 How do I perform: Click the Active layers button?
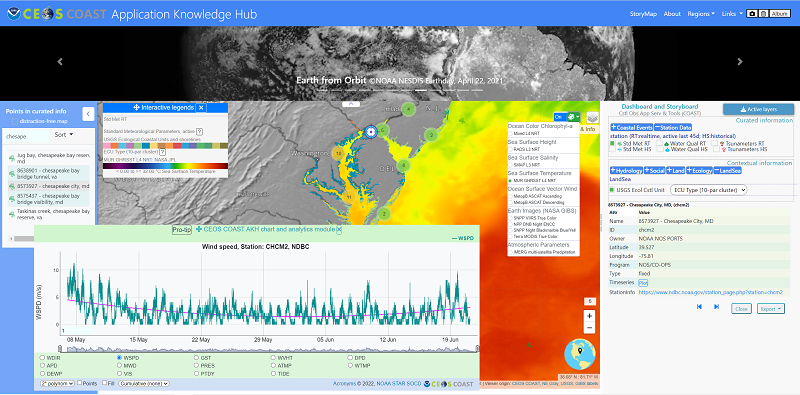758,109
